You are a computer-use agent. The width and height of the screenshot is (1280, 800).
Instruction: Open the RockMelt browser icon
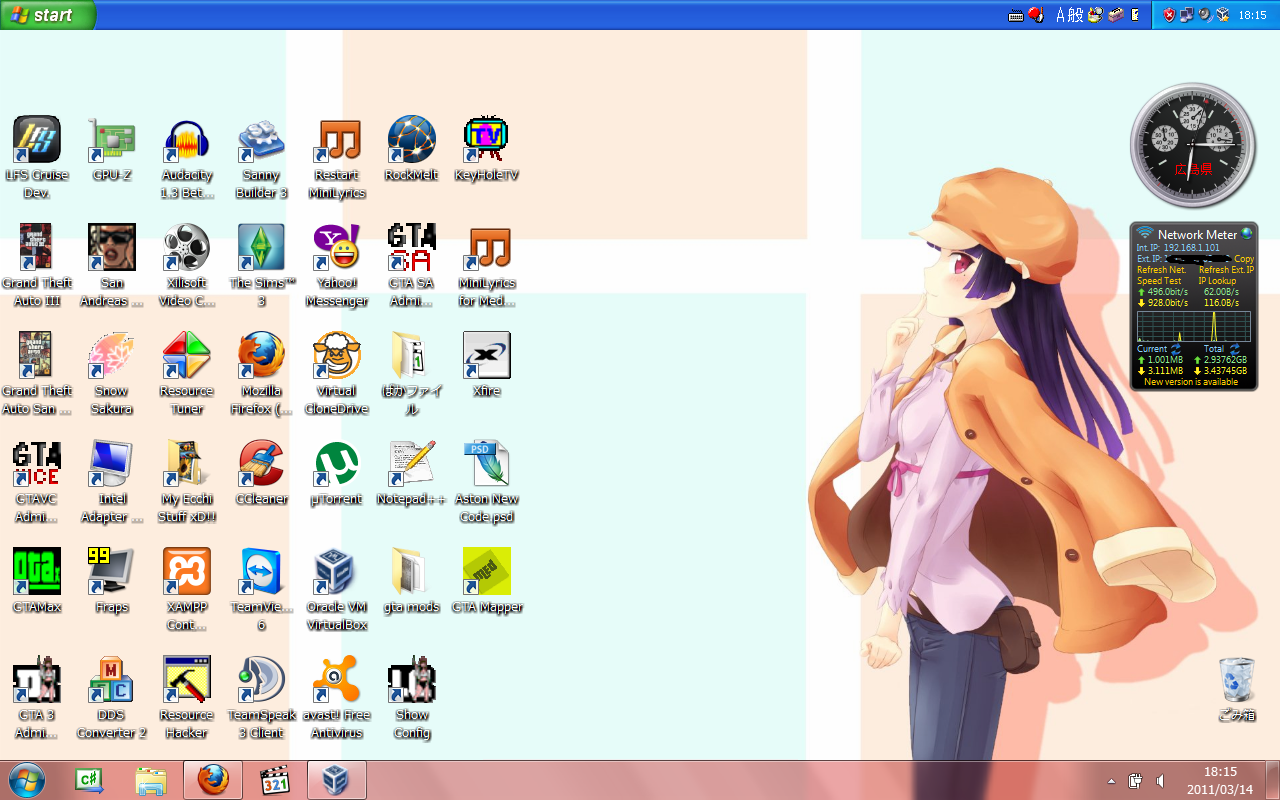point(412,148)
